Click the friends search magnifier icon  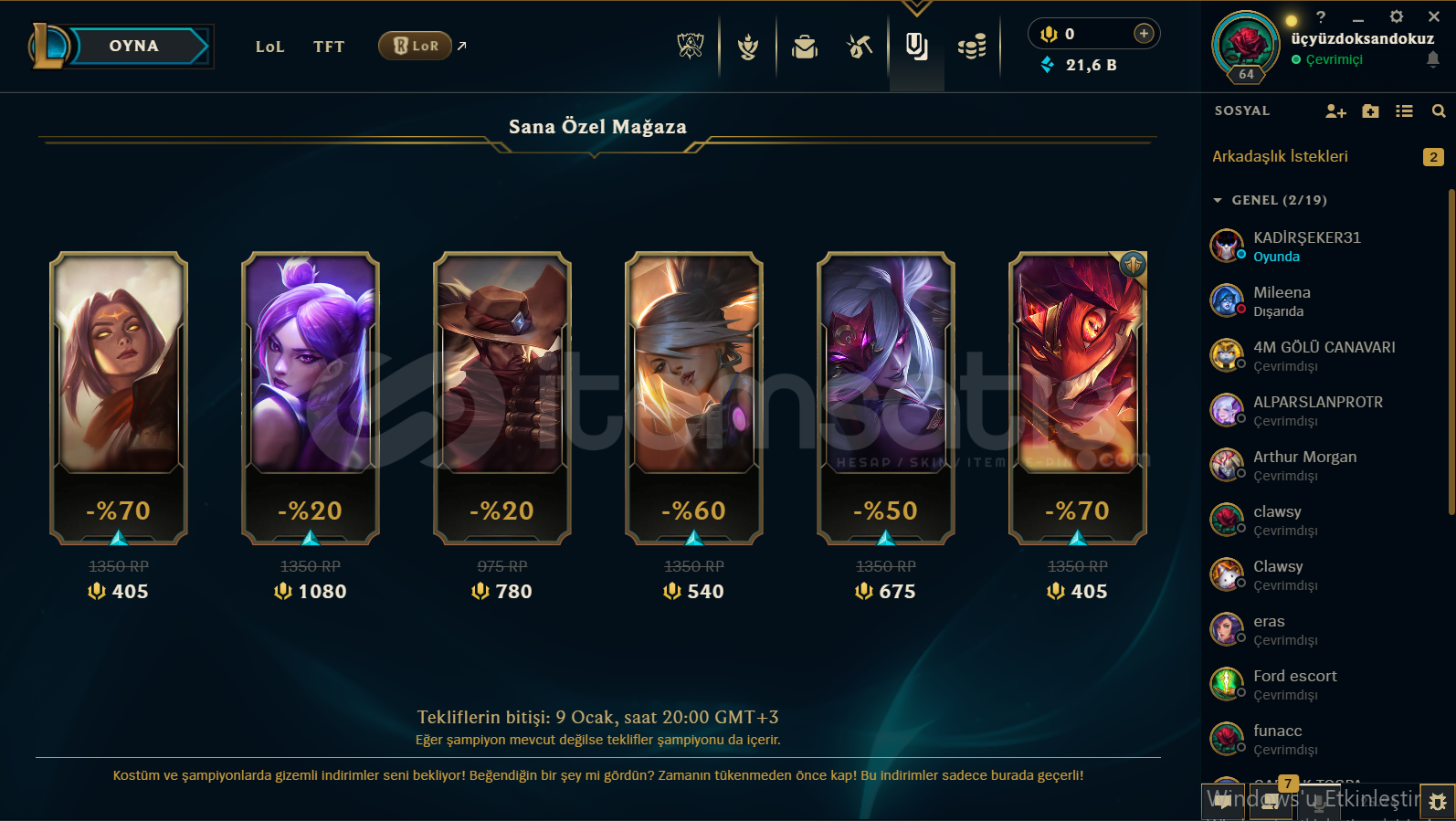coord(1439,111)
